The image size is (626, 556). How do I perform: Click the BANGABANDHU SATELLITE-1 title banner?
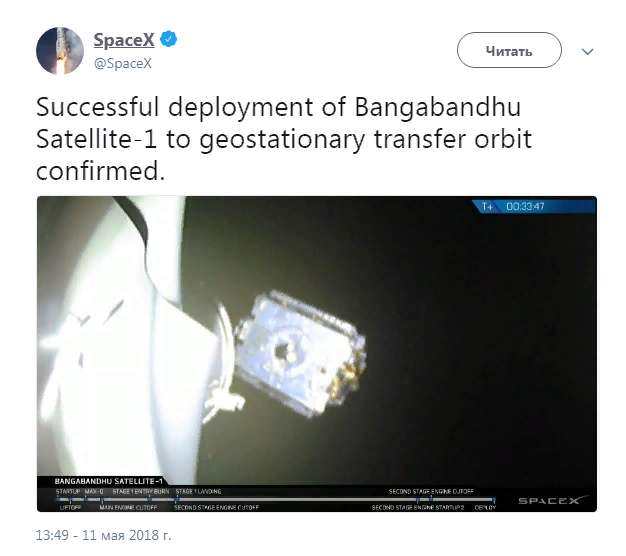pyautogui.click(x=109, y=481)
